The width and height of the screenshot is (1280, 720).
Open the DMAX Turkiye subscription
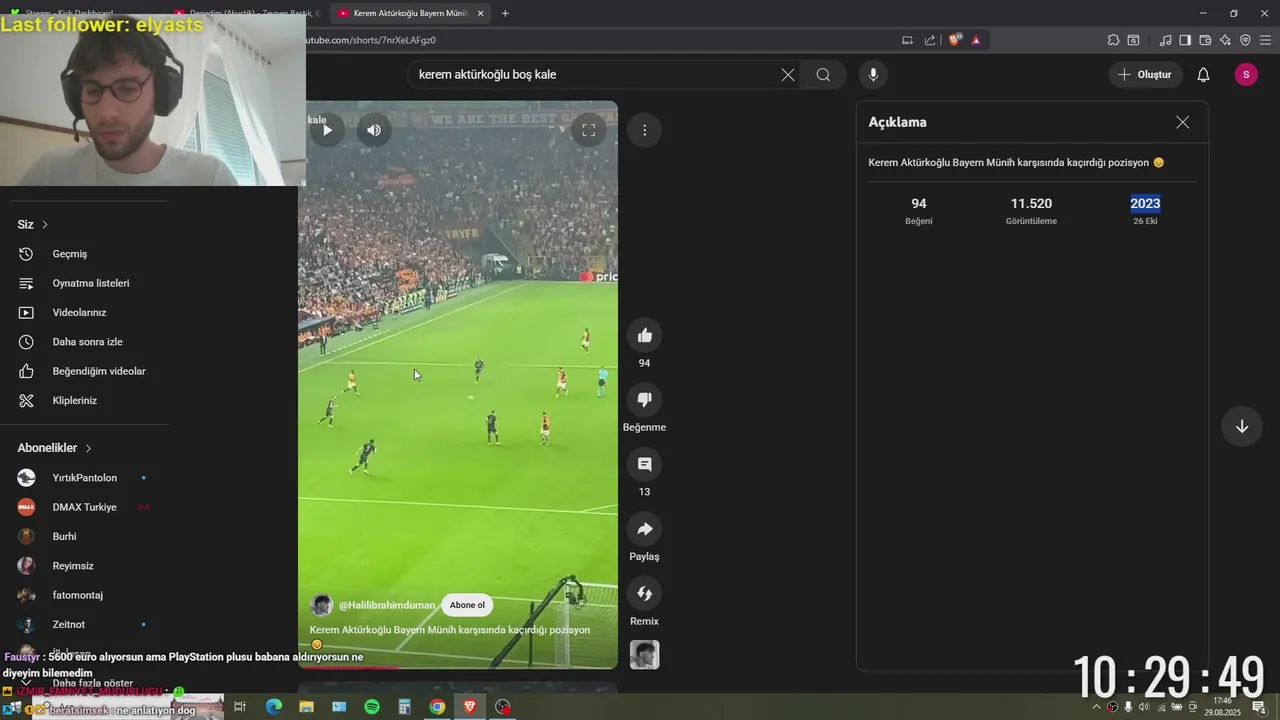pyautogui.click(x=85, y=507)
